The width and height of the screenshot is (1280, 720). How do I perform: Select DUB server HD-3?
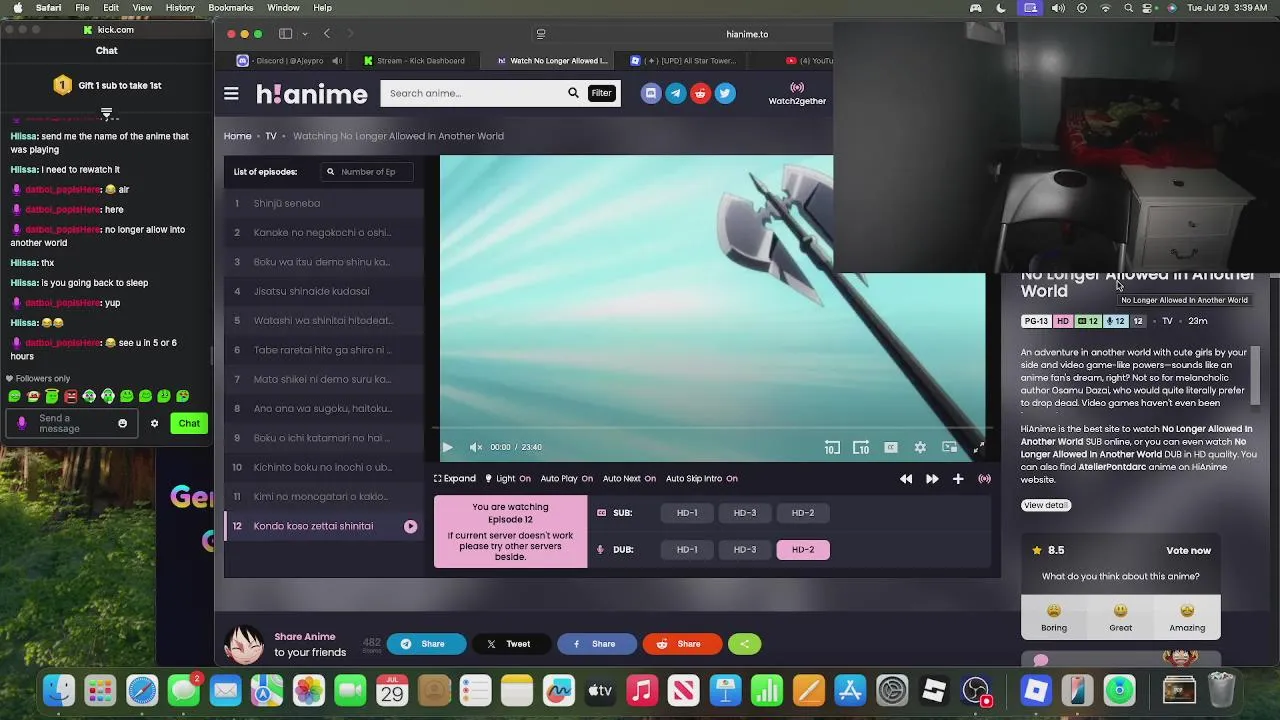[745, 549]
